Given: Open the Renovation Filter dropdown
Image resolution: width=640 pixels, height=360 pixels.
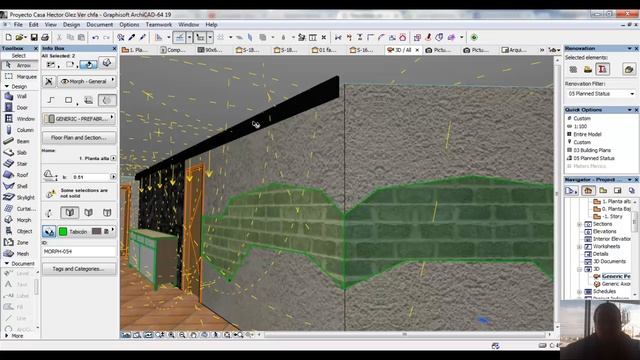Looking at the screenshot, I should tap(602, 94).
